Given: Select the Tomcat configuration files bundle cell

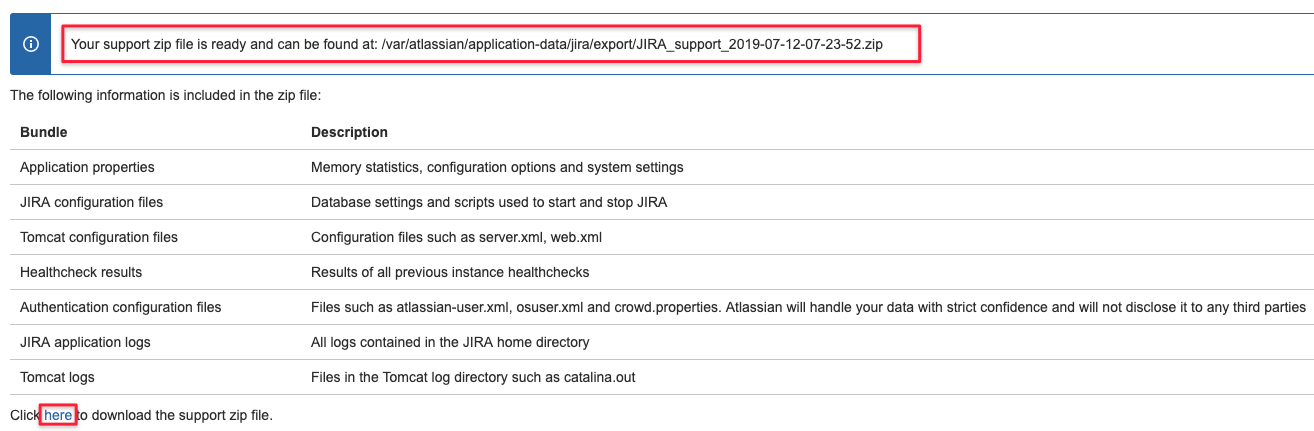Looking at the screenshot, I should [x=99, y=237].
